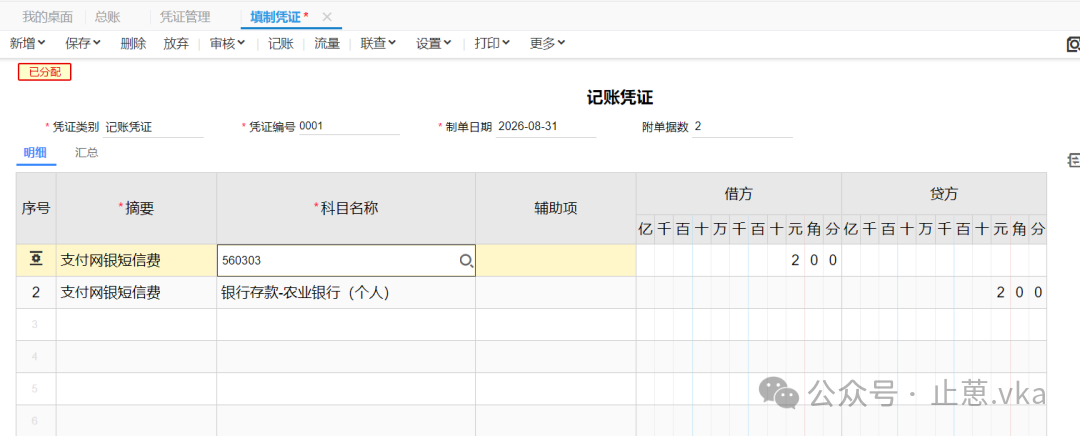Expand the 审核 dropdown
This screenshot has width=1080, height=436.
tap(227, 43)
